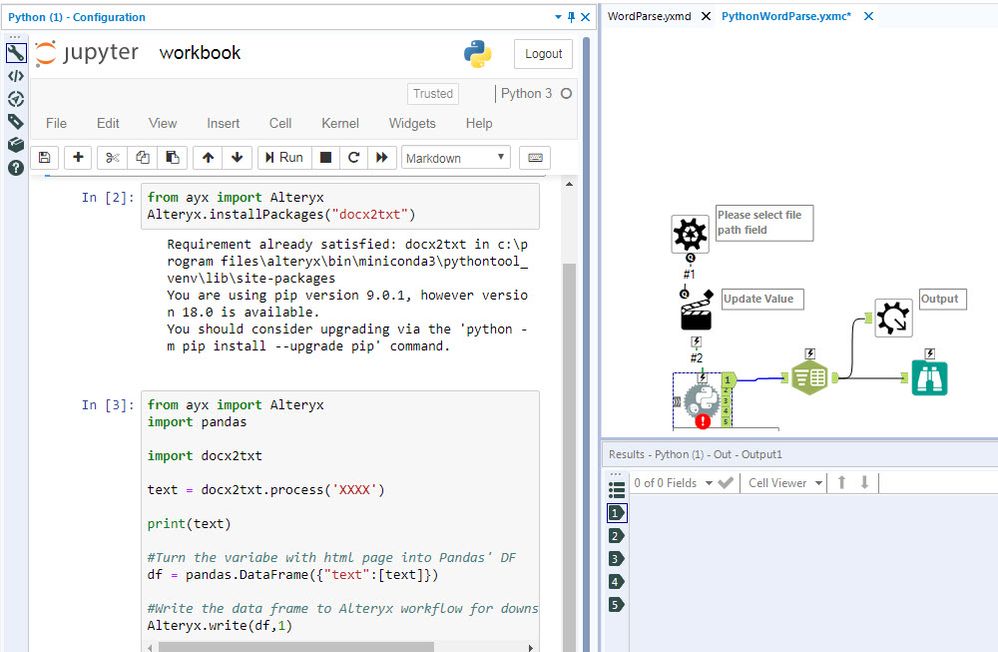Move selected cell down arrow
The width and height of the screenshot is (998, 652).
coord(237,157)
